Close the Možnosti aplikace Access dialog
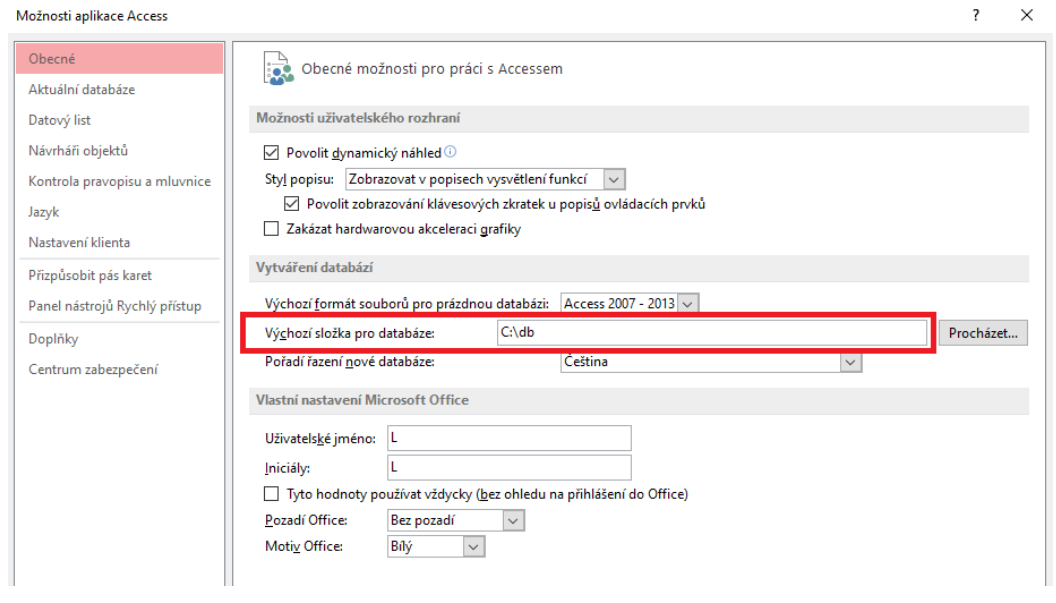The width and height of the screenshot is (1056, 603). pos(1026,15)
